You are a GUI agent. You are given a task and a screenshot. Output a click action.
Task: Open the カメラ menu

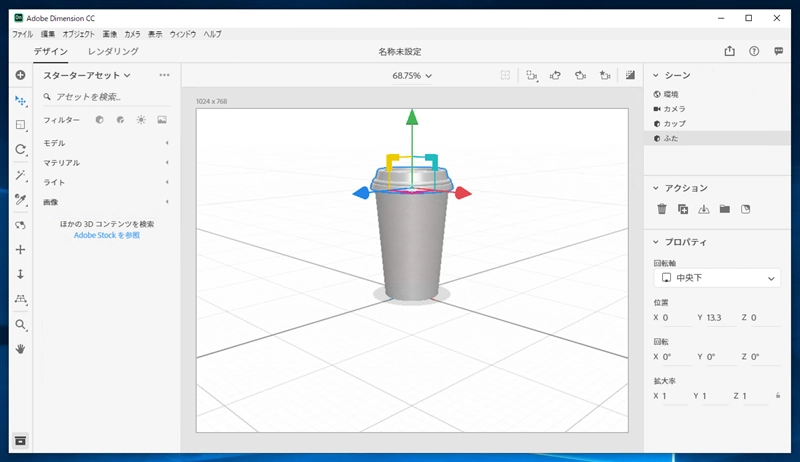click(132, 34)
